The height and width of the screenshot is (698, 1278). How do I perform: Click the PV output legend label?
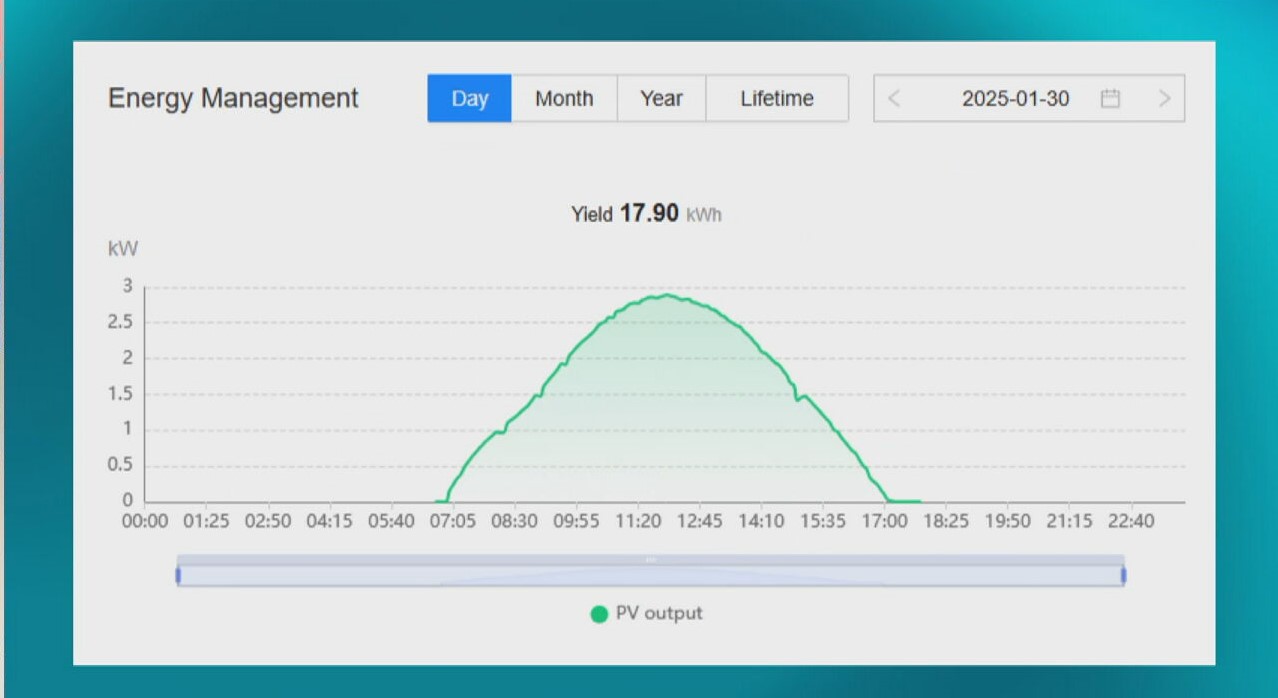click(659, 614)
